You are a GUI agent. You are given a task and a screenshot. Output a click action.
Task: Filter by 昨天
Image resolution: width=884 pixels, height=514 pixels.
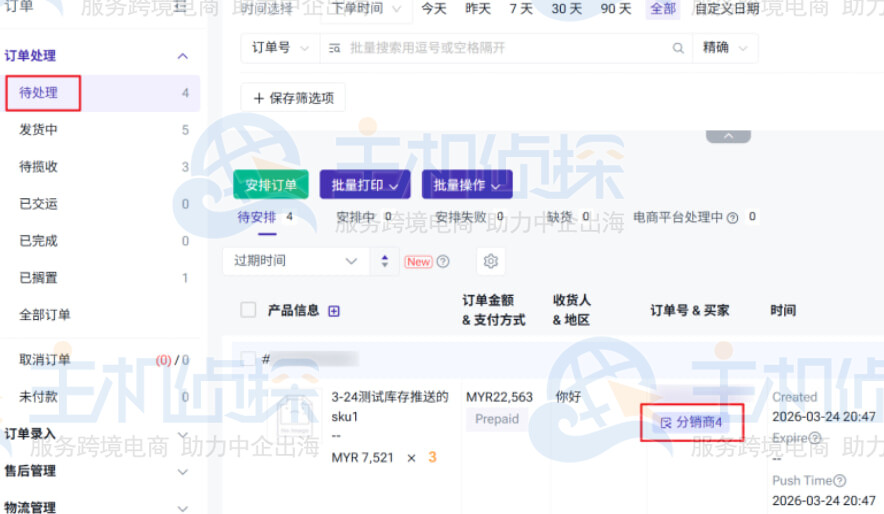[x=478, y=9]
